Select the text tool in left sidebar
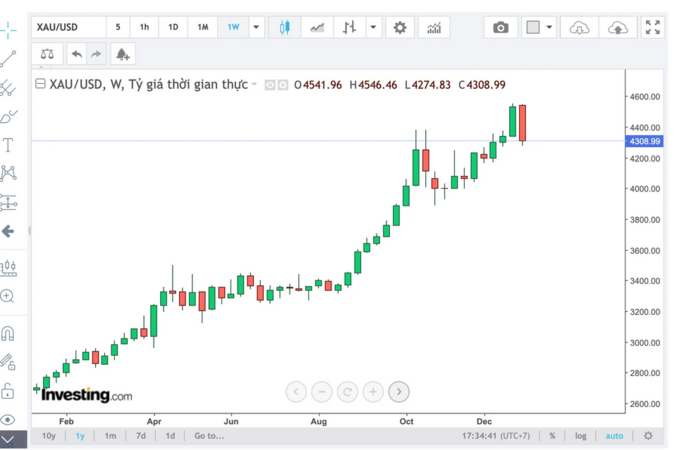677x450 pixels. 9,145
